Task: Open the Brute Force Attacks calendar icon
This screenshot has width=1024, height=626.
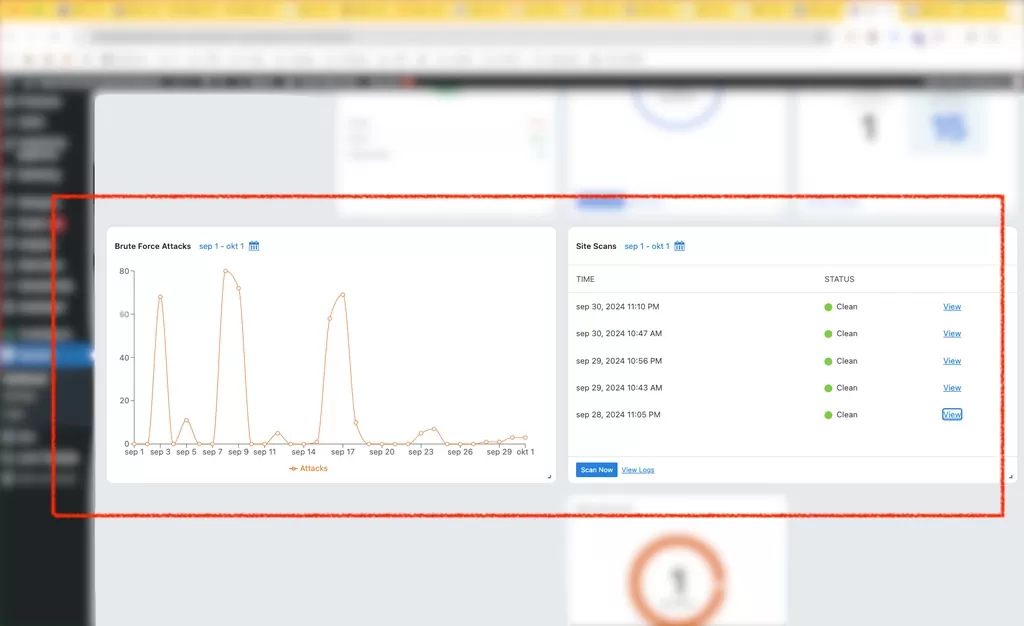Action: pyautogui.click(x=254, y=246)
